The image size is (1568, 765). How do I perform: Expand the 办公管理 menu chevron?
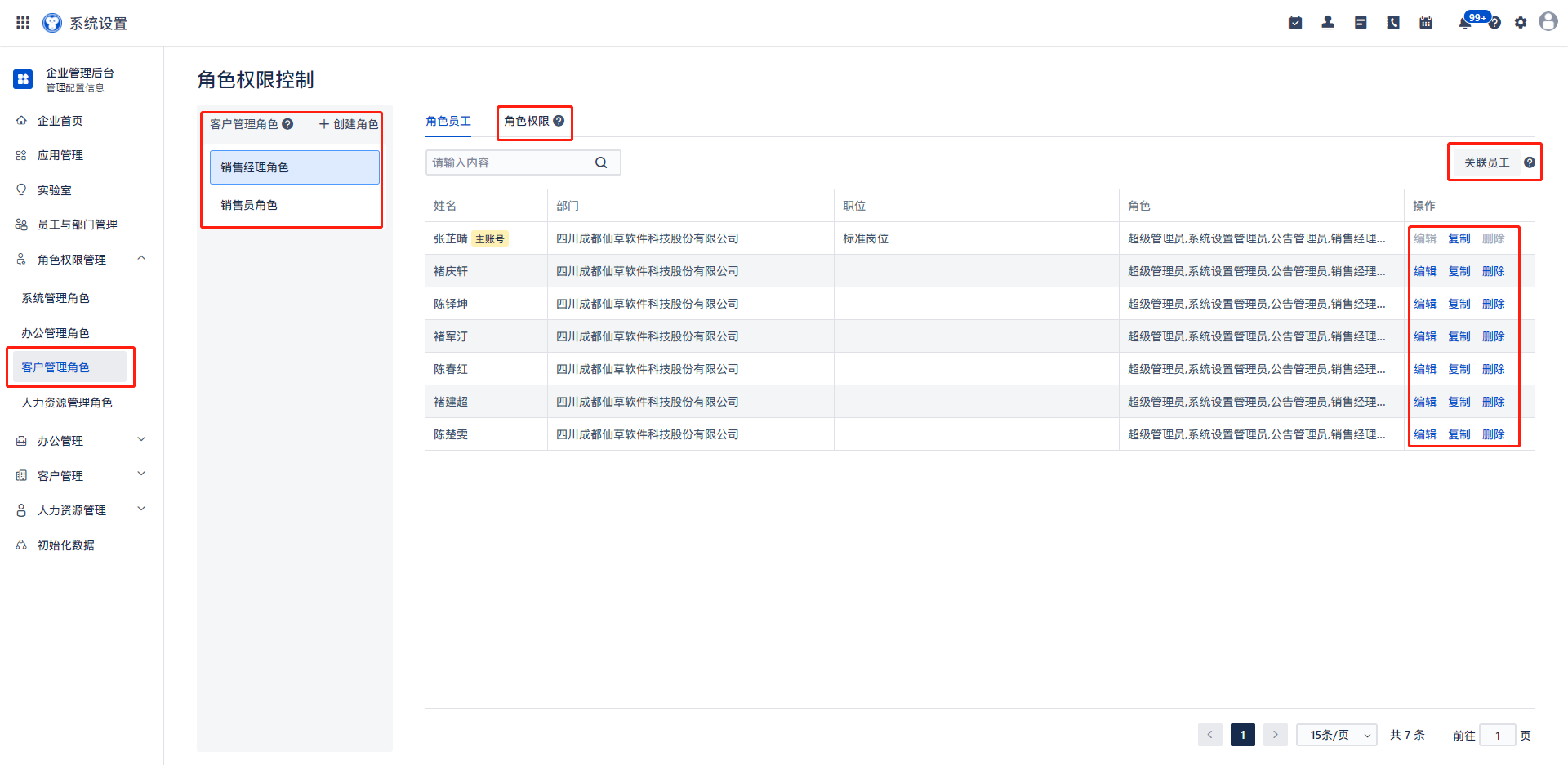[141, 440]
